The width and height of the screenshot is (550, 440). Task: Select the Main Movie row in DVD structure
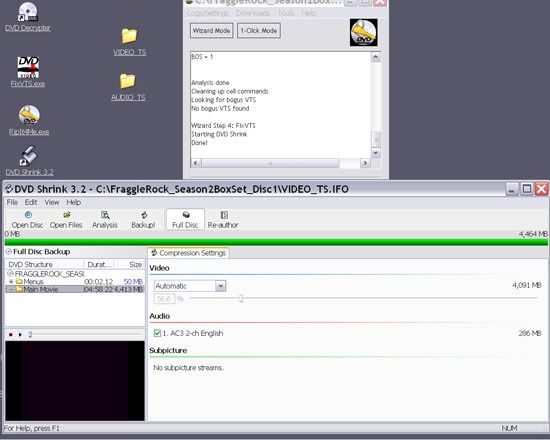(75, 289)
